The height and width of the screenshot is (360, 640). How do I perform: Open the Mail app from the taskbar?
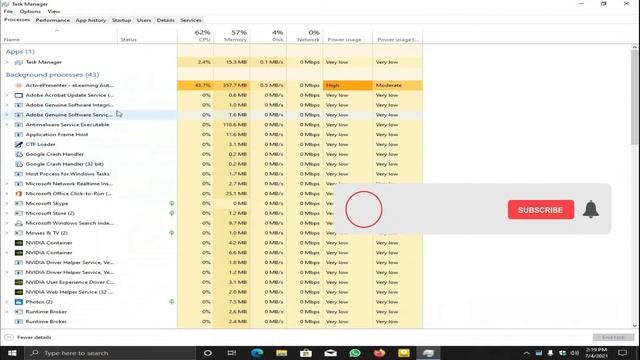(x=330, y=353)
